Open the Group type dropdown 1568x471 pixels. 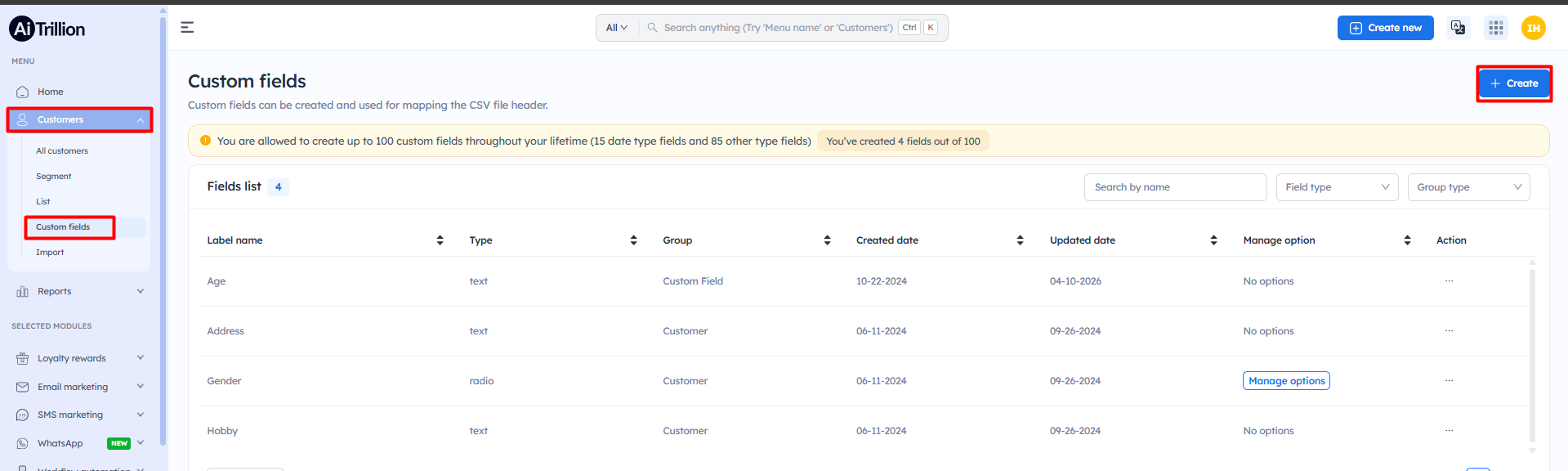click(1468, 187)
